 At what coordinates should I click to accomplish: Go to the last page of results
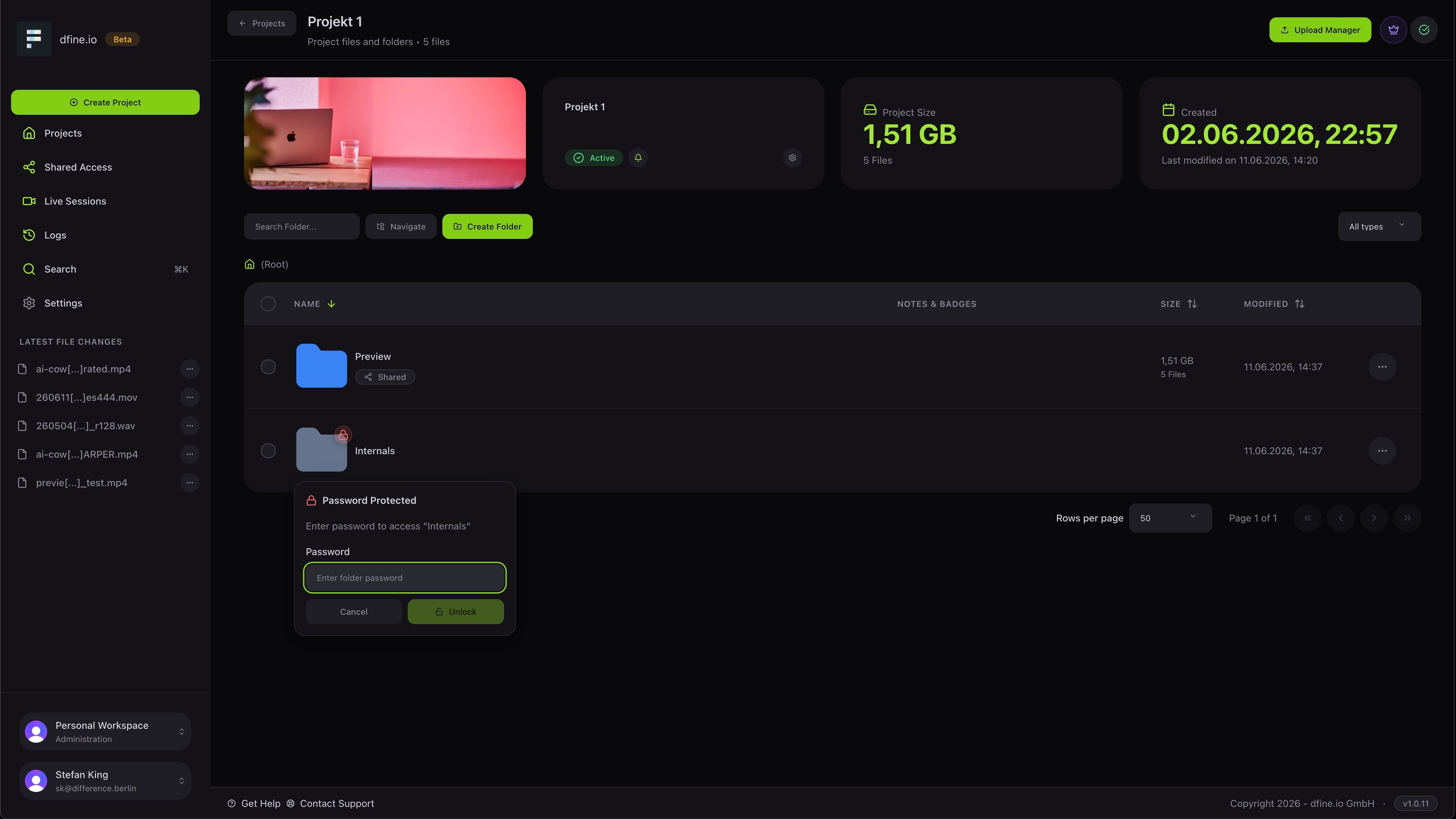(x=1407, y=518)
